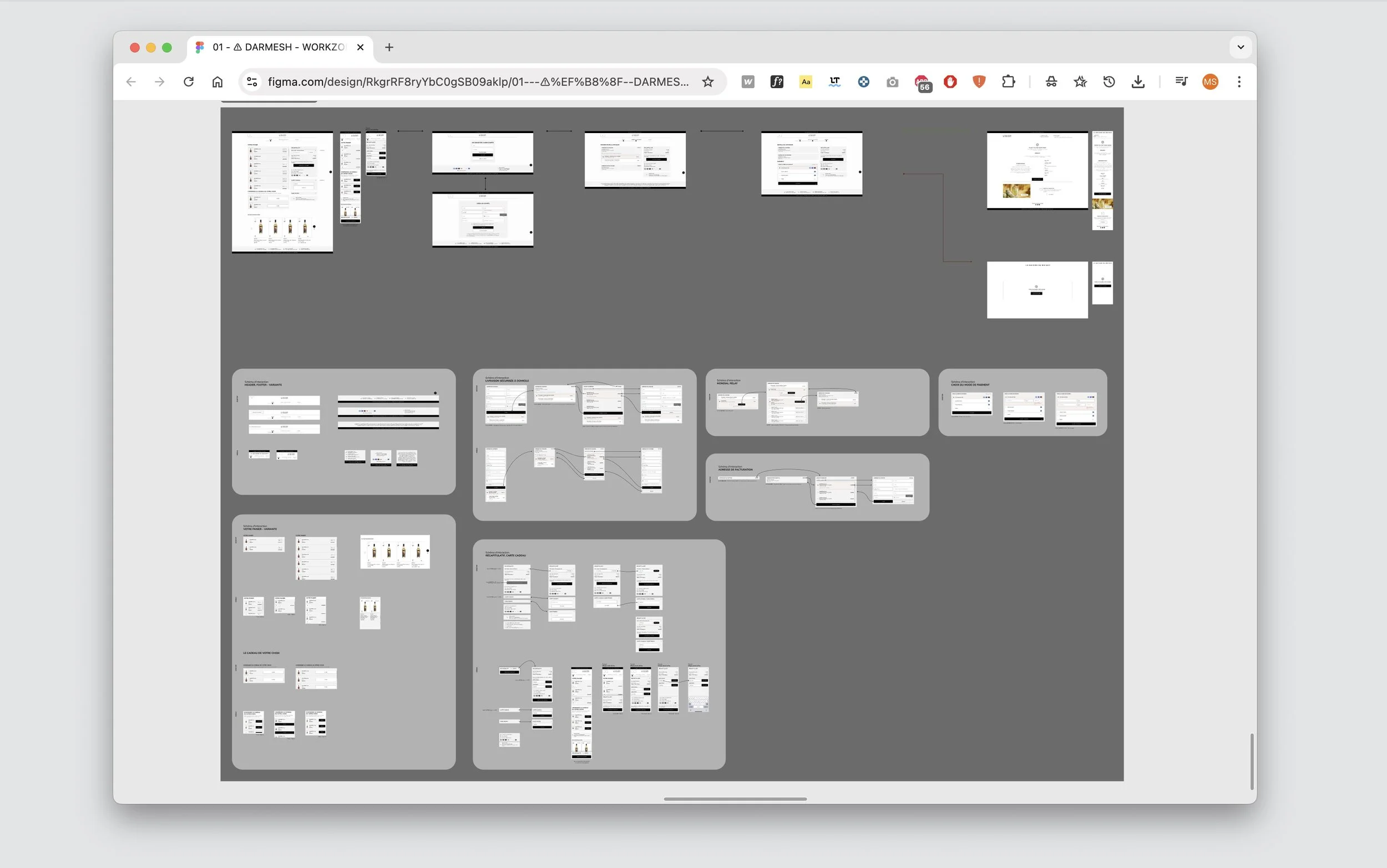Open the media playback control icon
Screen dimensions: 1387x868
tap(1181, 82)
